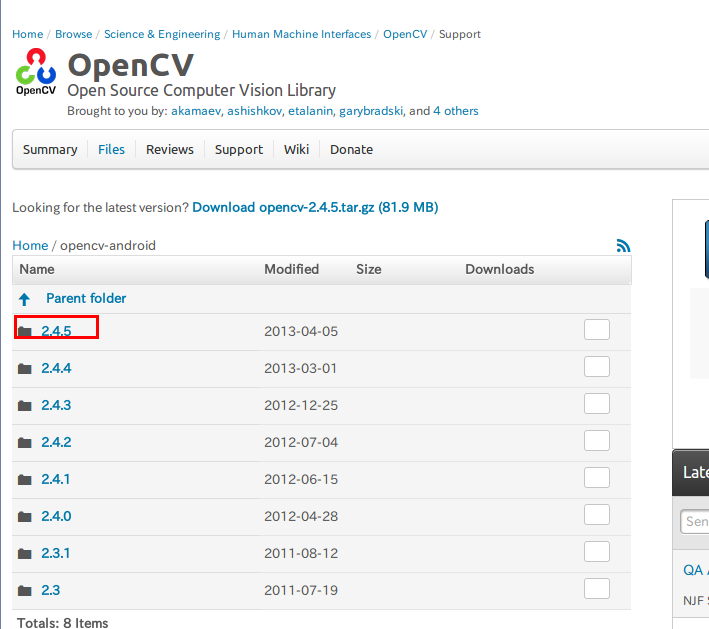Download opencv-2.4.5.tar.gz latest version
The height and width of the screenshot is (629, 709).
(315, 207)
